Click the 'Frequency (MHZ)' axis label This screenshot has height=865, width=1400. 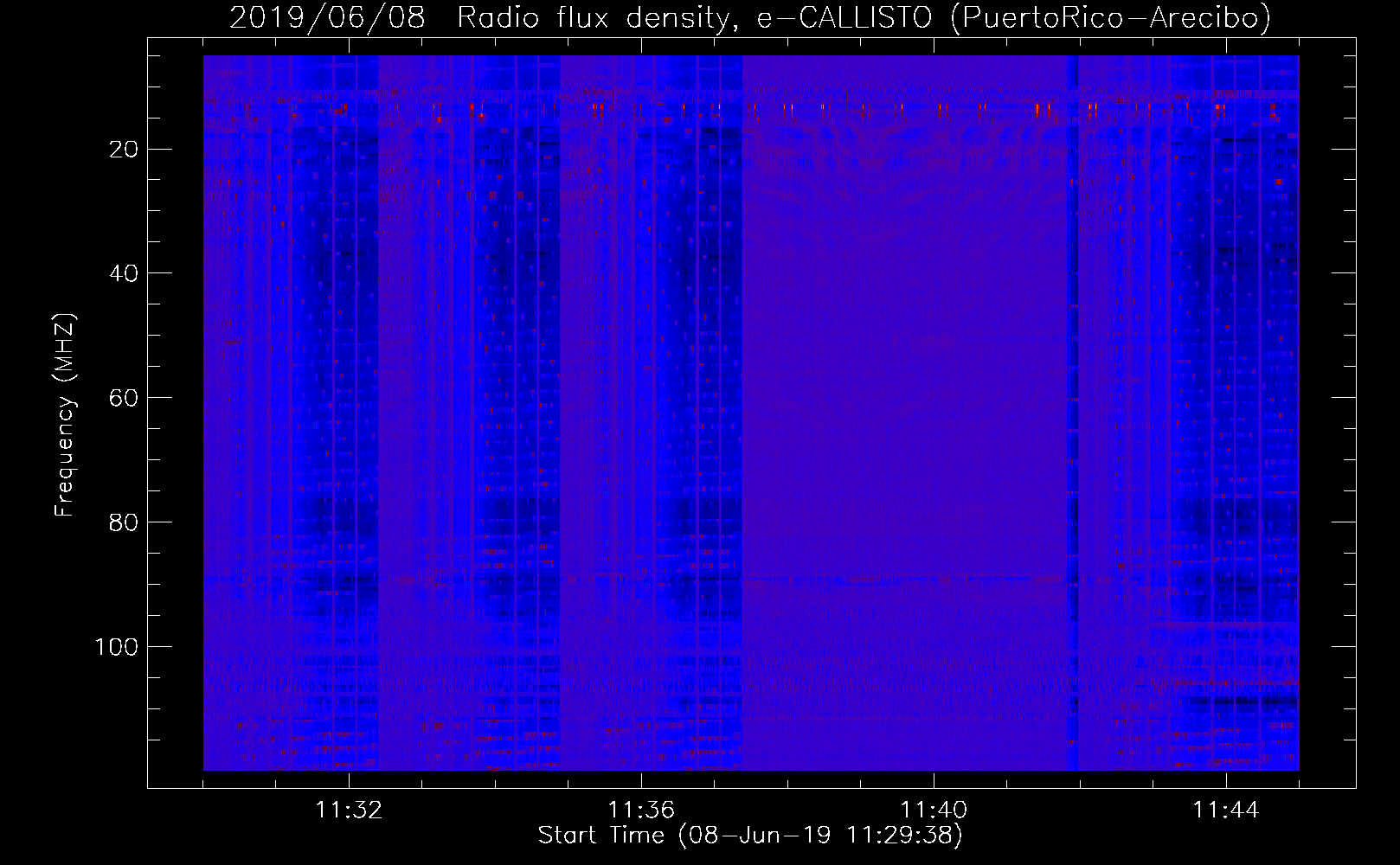click(x=65, y=414)
